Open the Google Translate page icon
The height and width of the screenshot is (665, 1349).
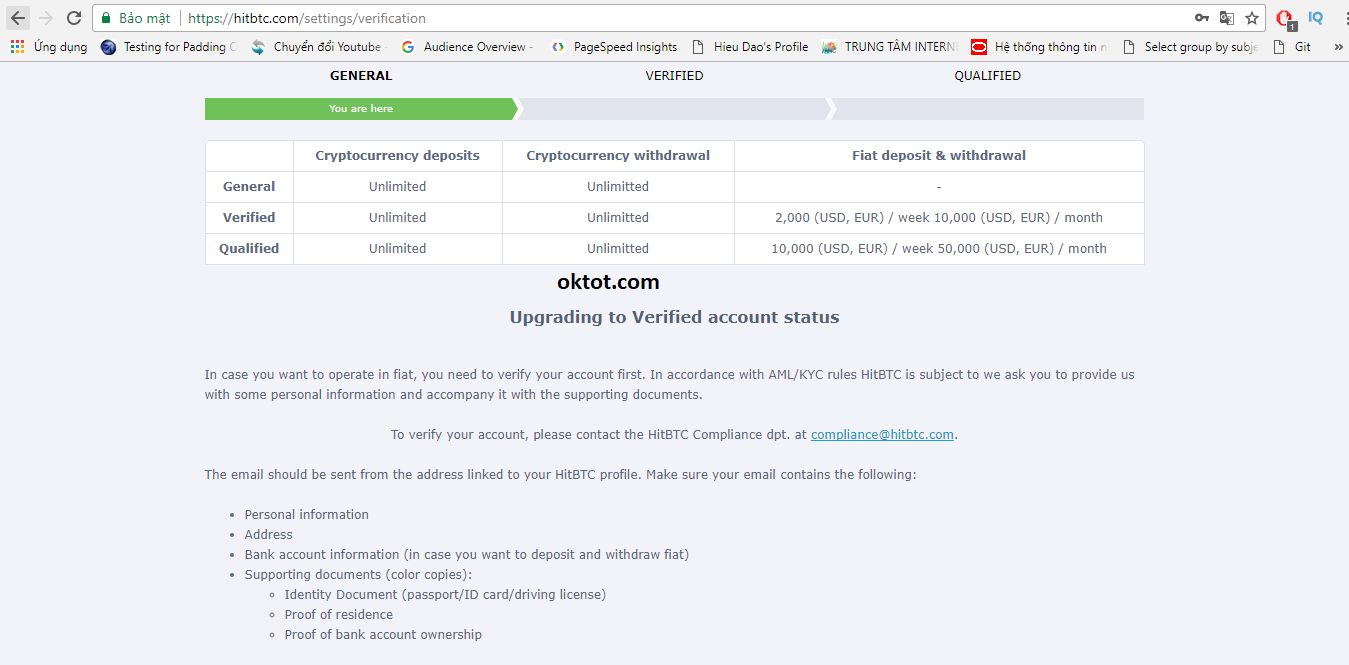tap(1227, 18)
